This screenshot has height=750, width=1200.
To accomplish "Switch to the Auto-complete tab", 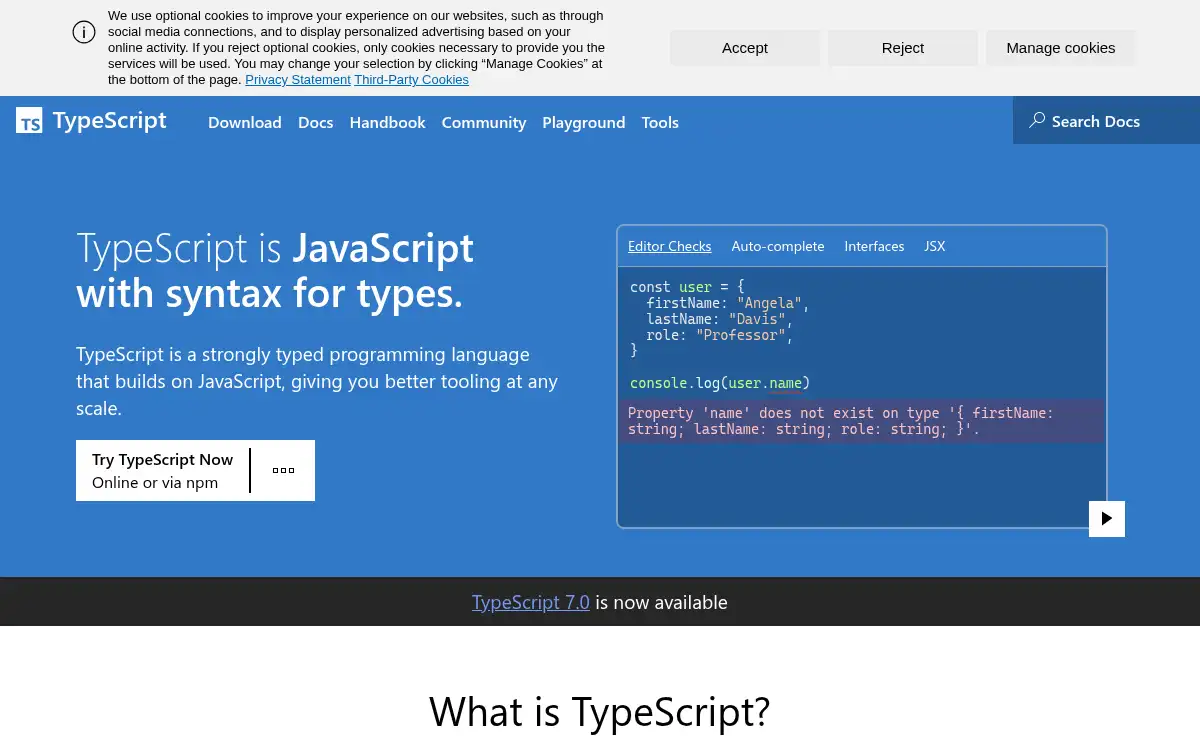I will point(778,246).
